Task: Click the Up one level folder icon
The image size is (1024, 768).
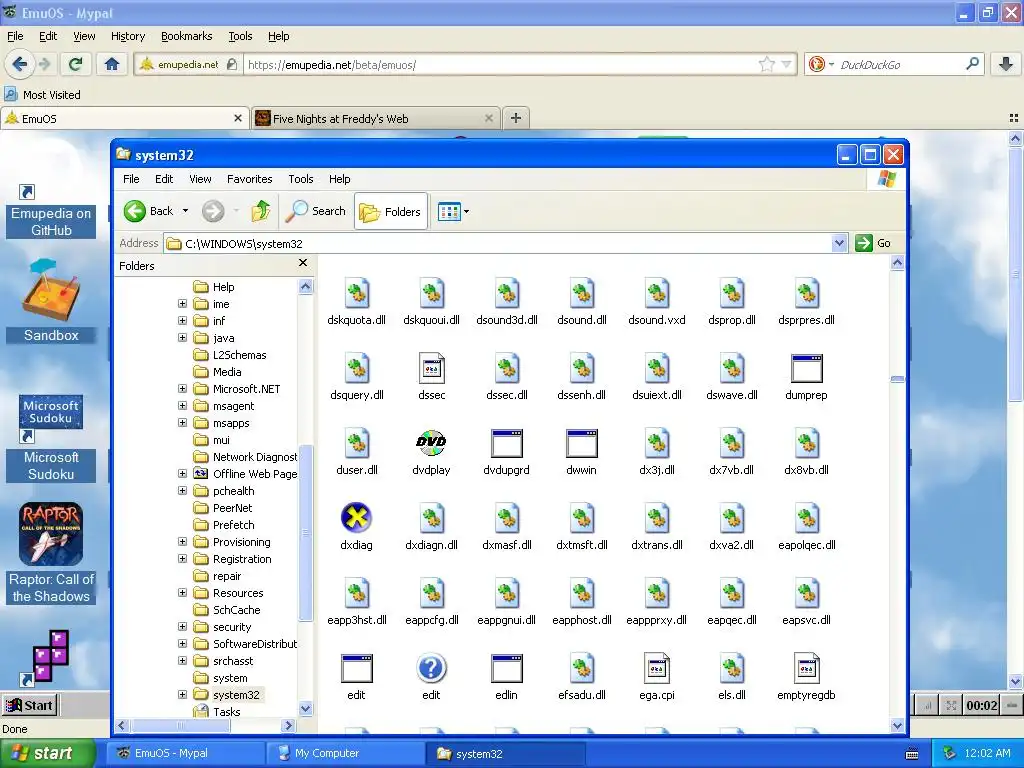Action: [x=261, y=211]
